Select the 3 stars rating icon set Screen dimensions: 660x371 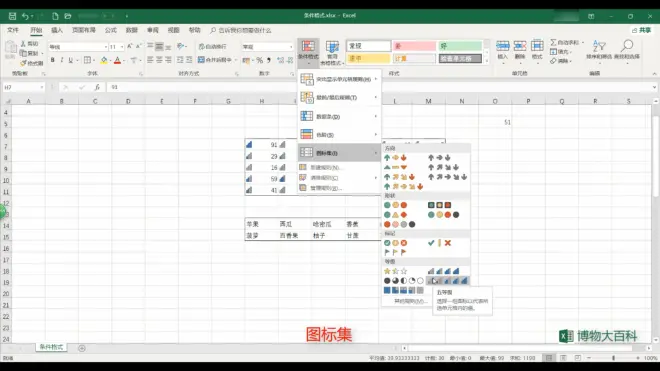[395, 271]
